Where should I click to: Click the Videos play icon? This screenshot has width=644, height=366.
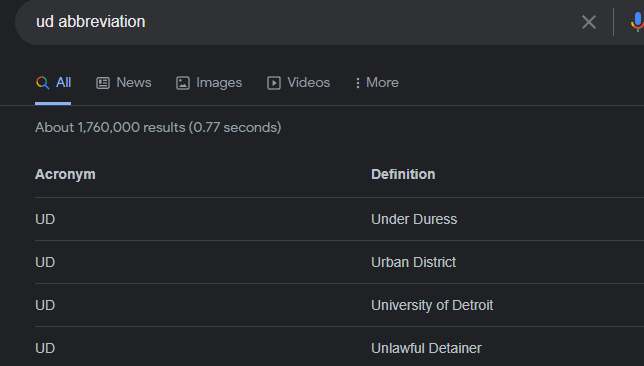(274, 83)
